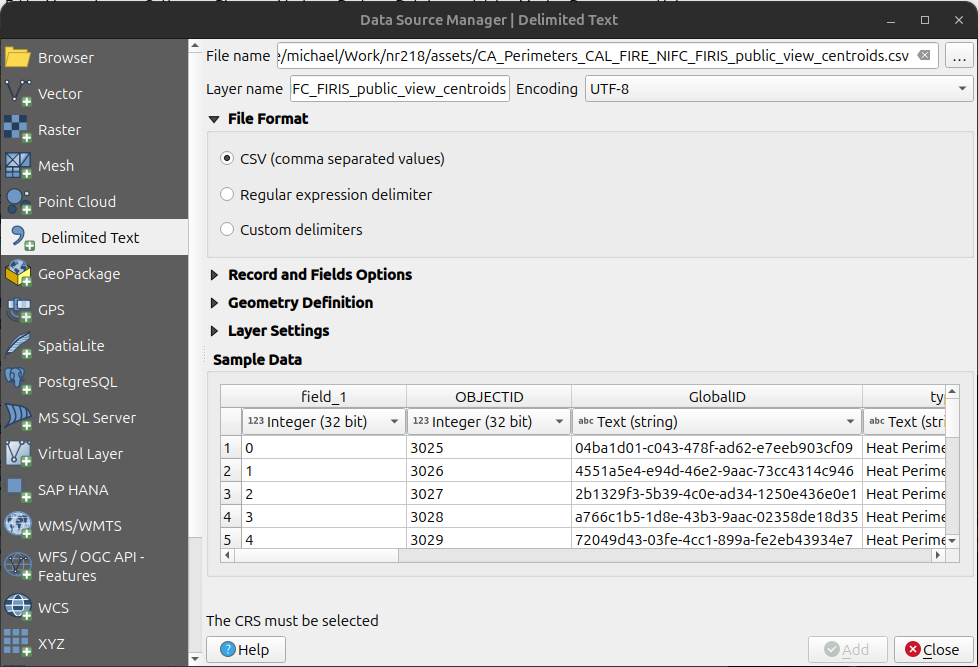The height and width of the screenshot is (667, 978).
Task: Open the Encoding UTF-8 dropdown
Action: pyautogui.click(x=778, y=89)
